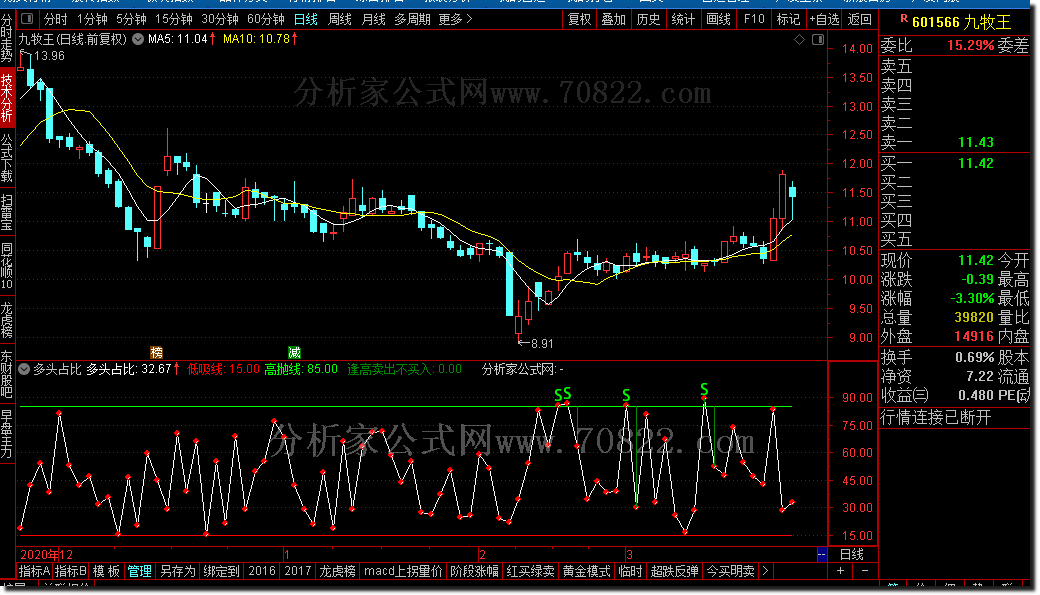
Task: Select the 临时 indicator tab
Action: tap(630, 570)
